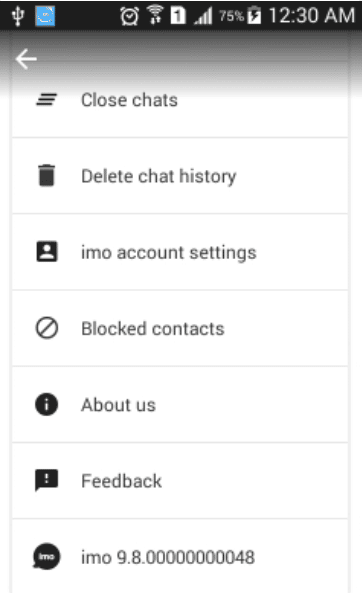Tap the Feedback speech bubble icon

click(x=47, y=480)
